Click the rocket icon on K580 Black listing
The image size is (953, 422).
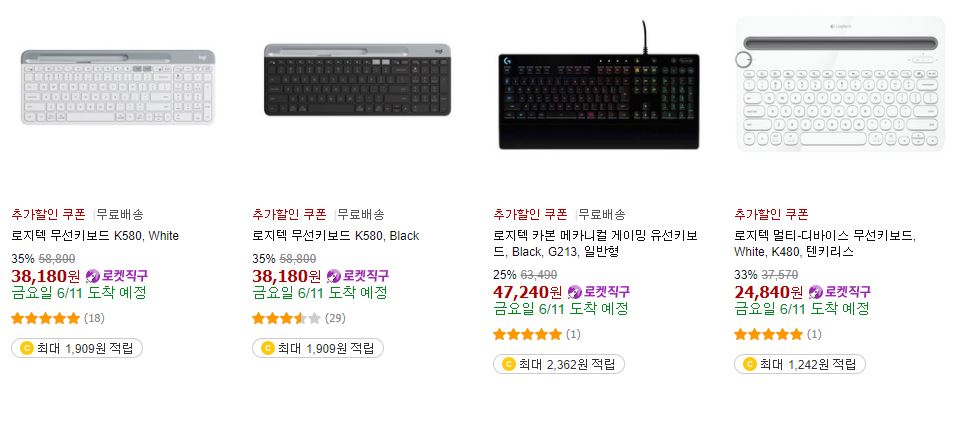(x=334, y=277)
